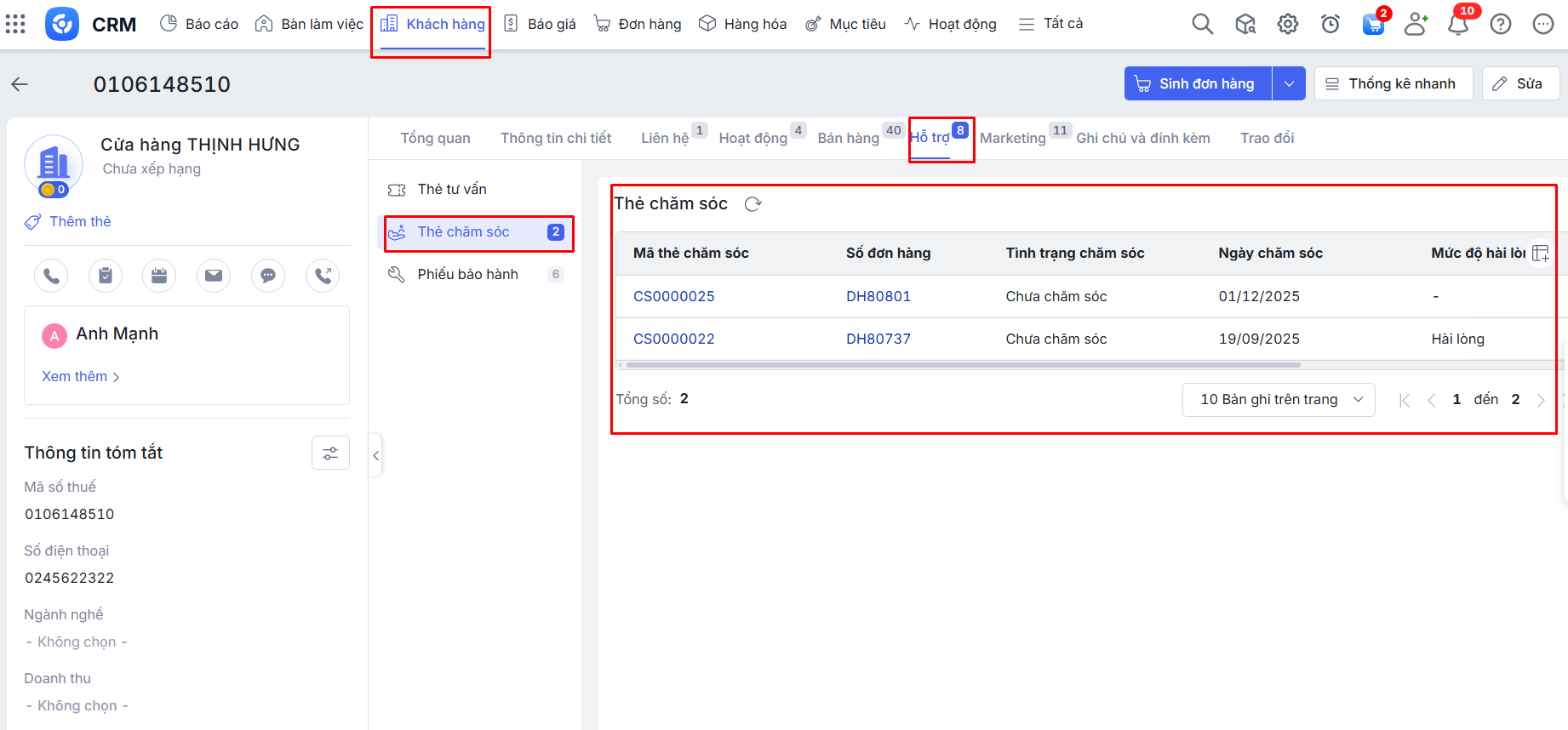The height and width of the screenshot is (730, 1568).
Task: Click the summary info filter settings icon
Action: tap(330, 453)
